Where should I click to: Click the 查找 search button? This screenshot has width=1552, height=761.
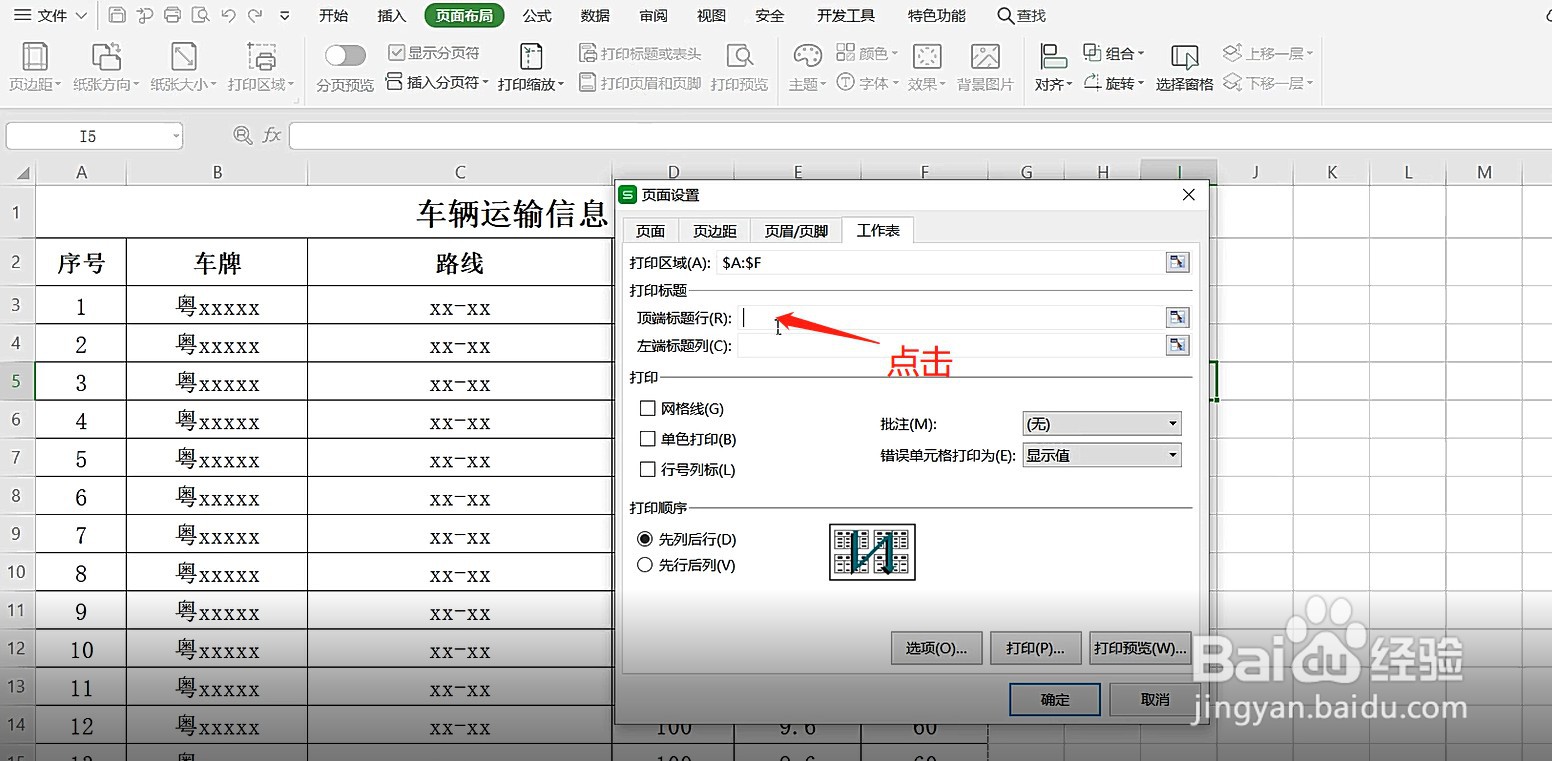tap(1021, 15)
